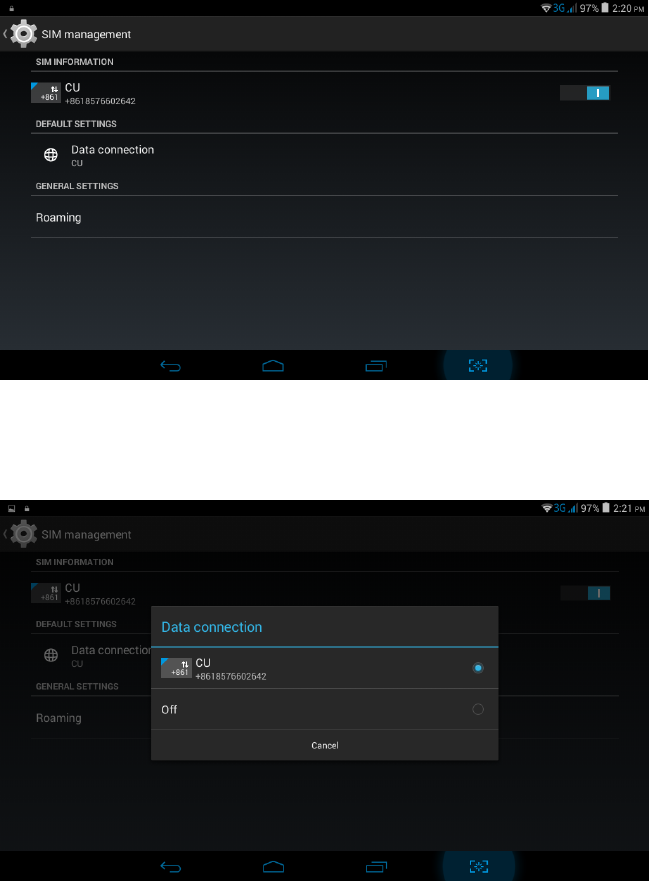Tap the home button in bottom navigation bar
The height and width of the screenshot is (881, 649).
(x=274, y=867)
